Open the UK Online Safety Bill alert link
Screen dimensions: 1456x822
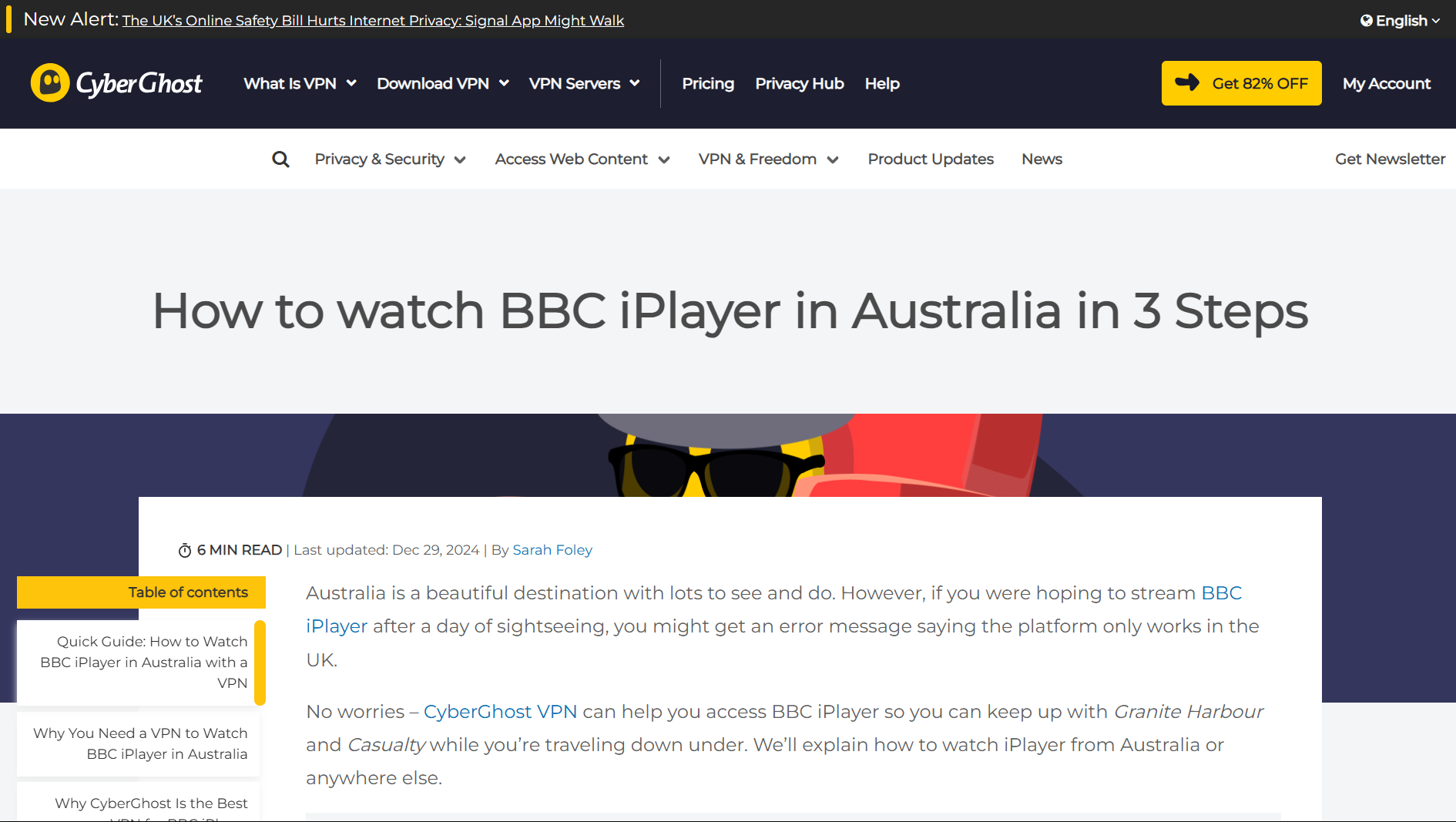(373, 21)
